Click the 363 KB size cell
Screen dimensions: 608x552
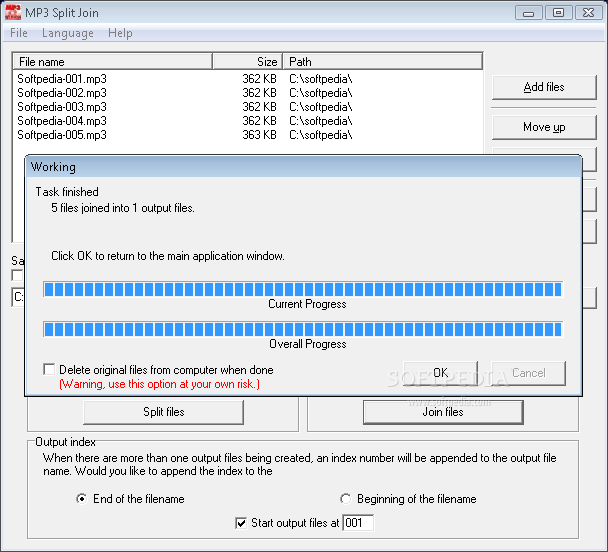259,135
